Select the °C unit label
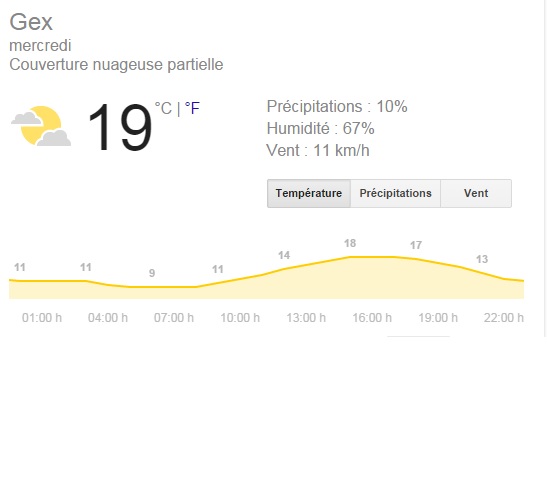The height and width of the screenshot is (502, 547). click(163, 108)
